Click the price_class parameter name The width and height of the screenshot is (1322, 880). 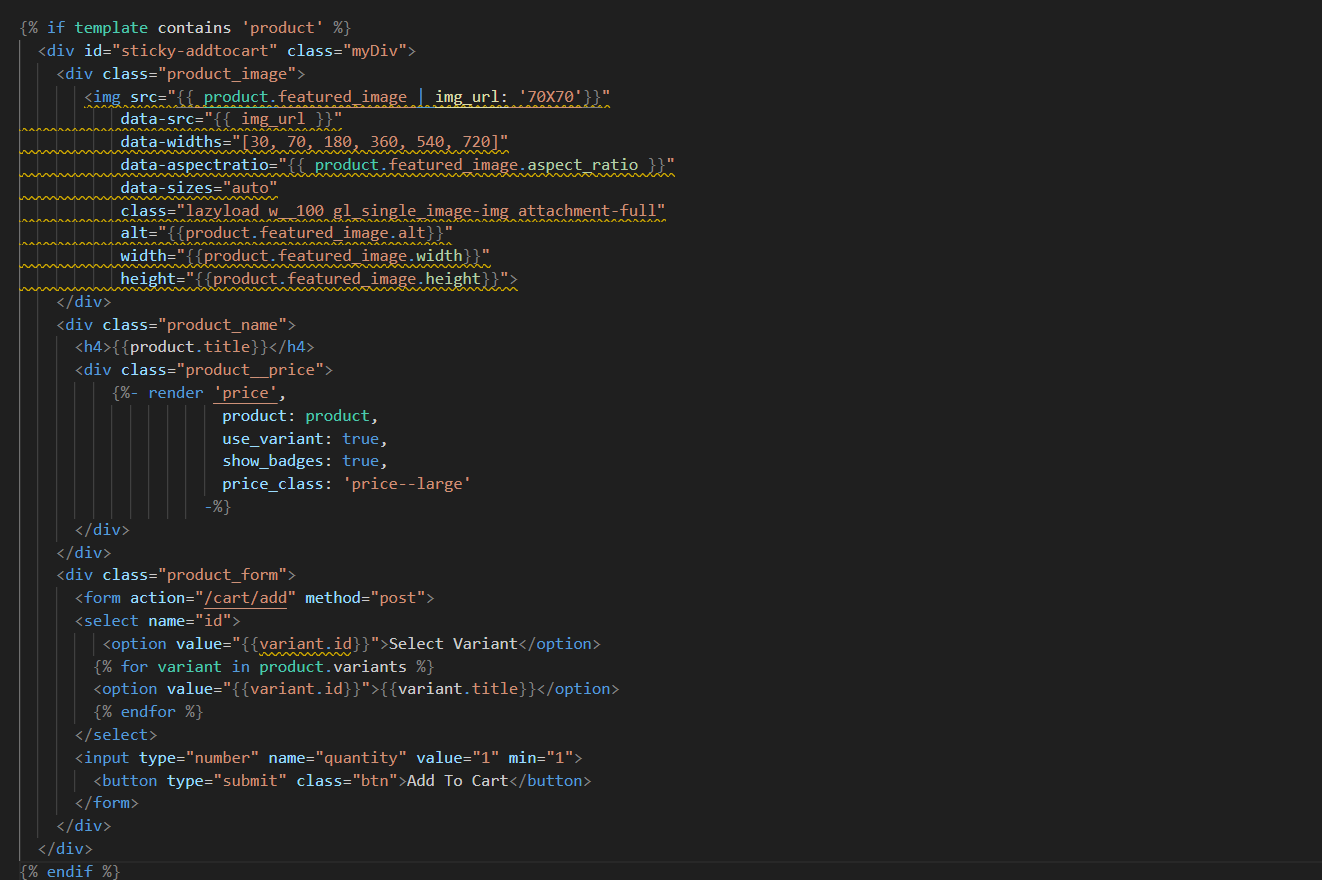(272, 484)
